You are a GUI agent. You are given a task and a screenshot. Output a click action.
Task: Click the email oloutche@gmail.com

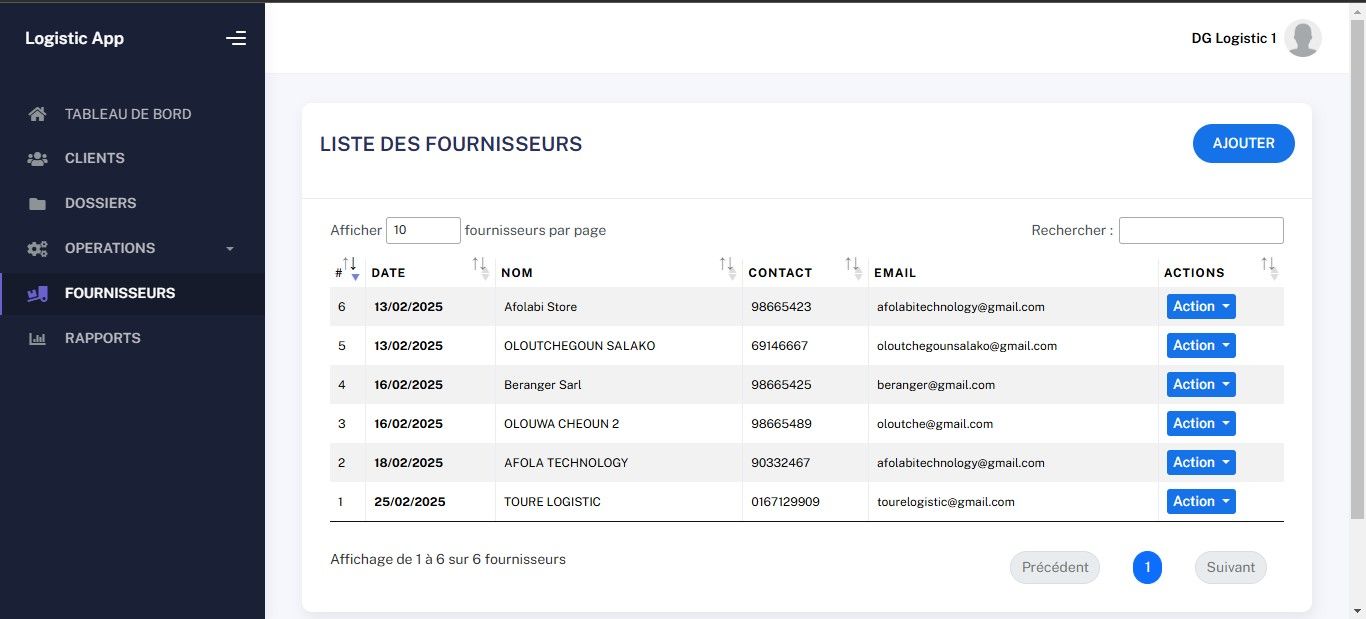click(935, 424)
